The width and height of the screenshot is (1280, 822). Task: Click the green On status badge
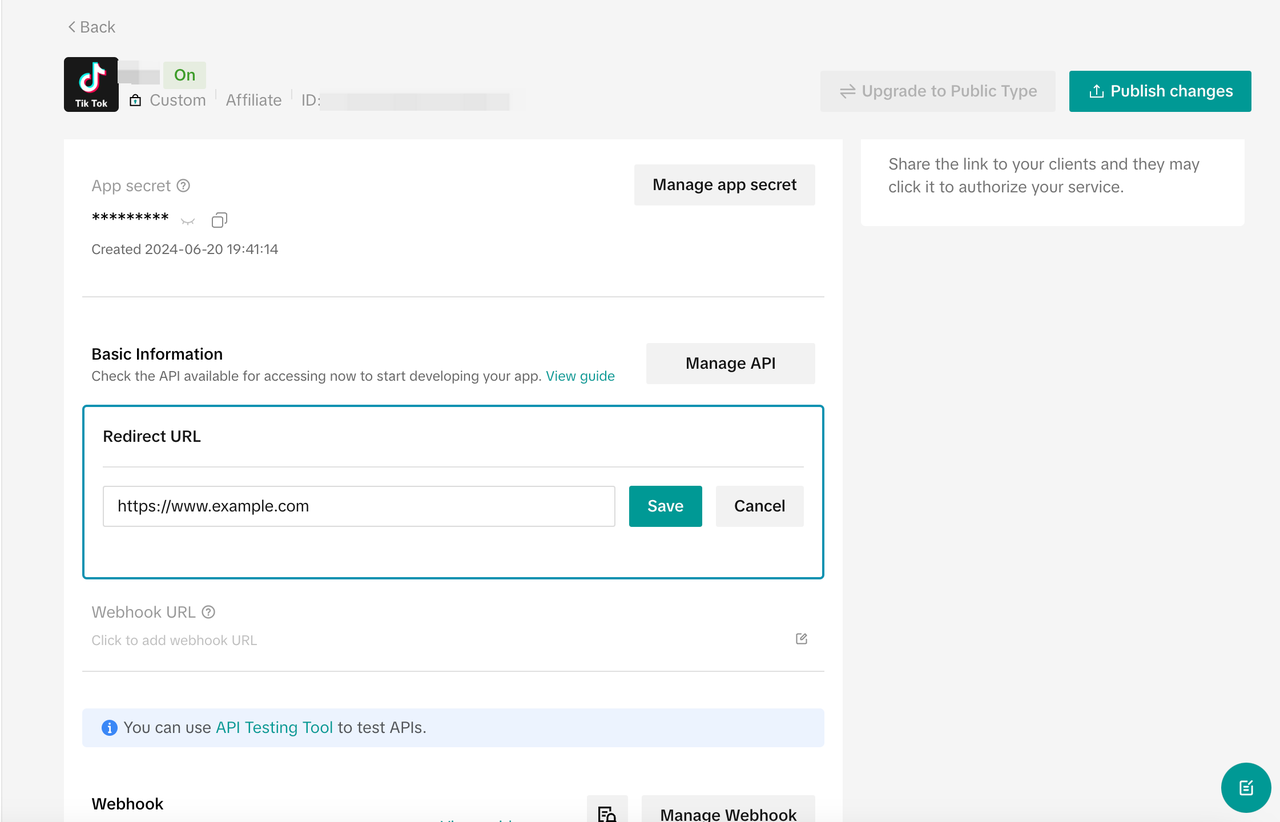point(185,75)
